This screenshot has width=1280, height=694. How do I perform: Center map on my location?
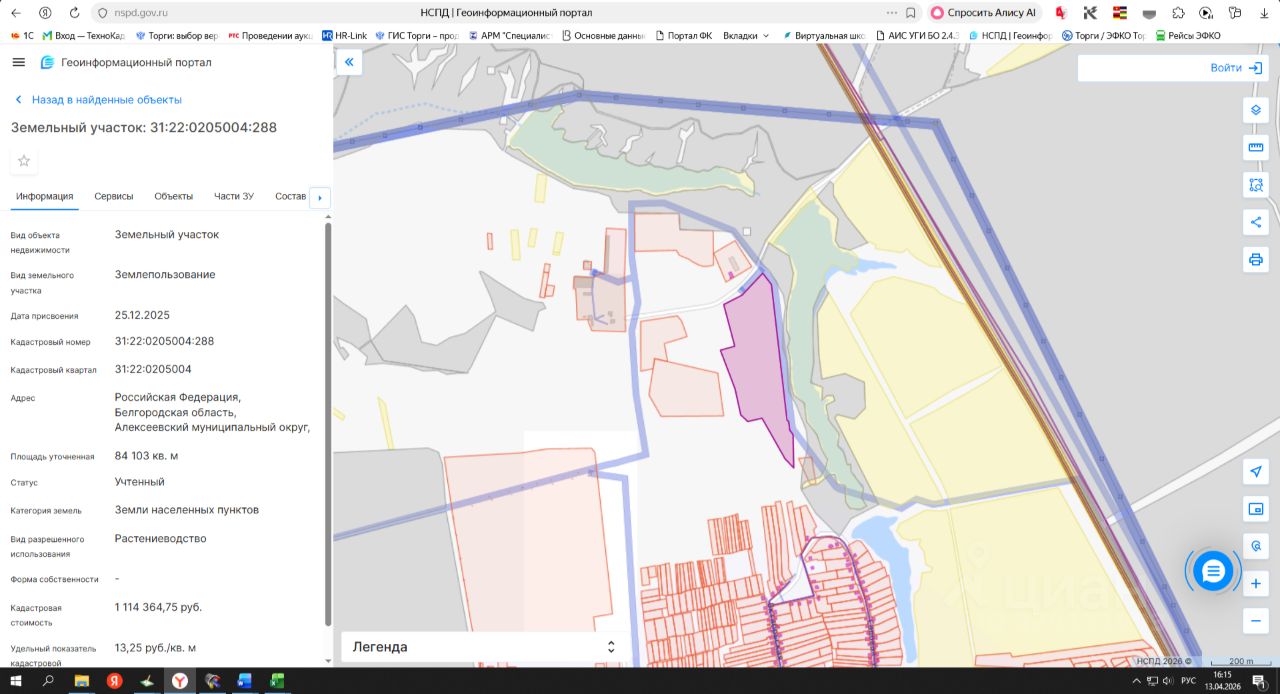click(1255, 471)
